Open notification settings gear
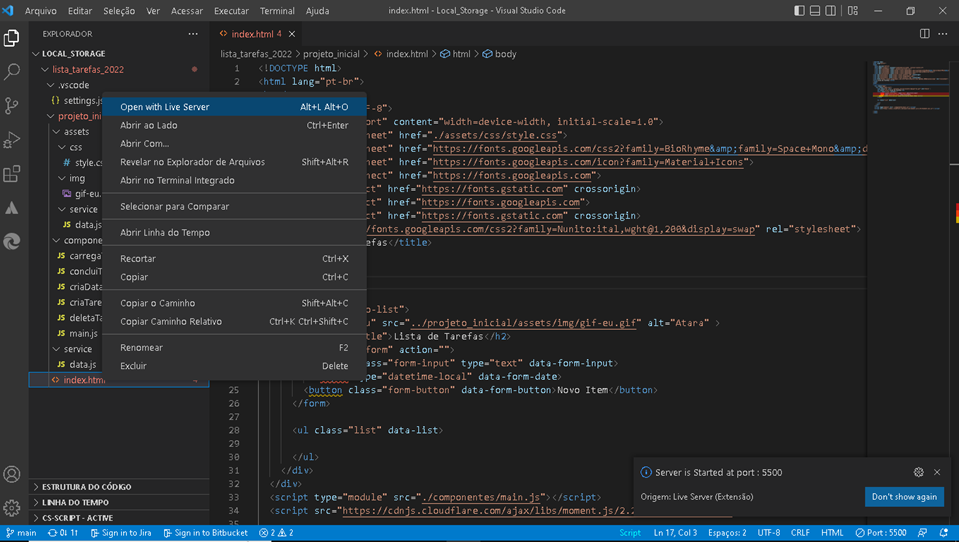This screenshot has height=542, width=959. (x=919, y=472)
